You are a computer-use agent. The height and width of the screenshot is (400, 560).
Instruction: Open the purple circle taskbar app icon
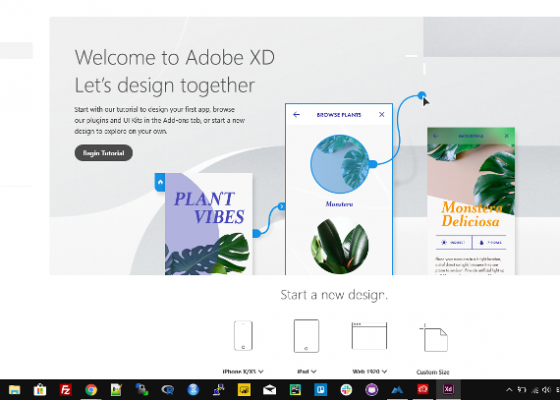(x=372, y=390)
